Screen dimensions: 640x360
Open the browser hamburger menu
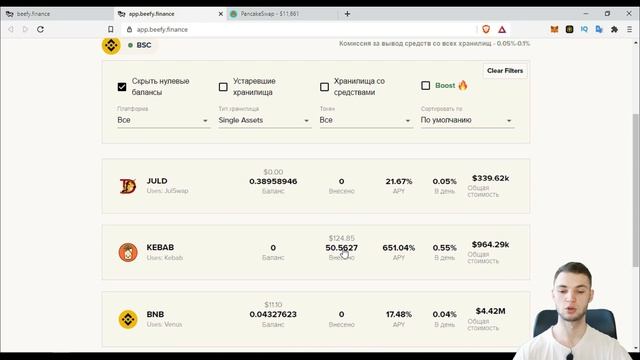(629, 29)
